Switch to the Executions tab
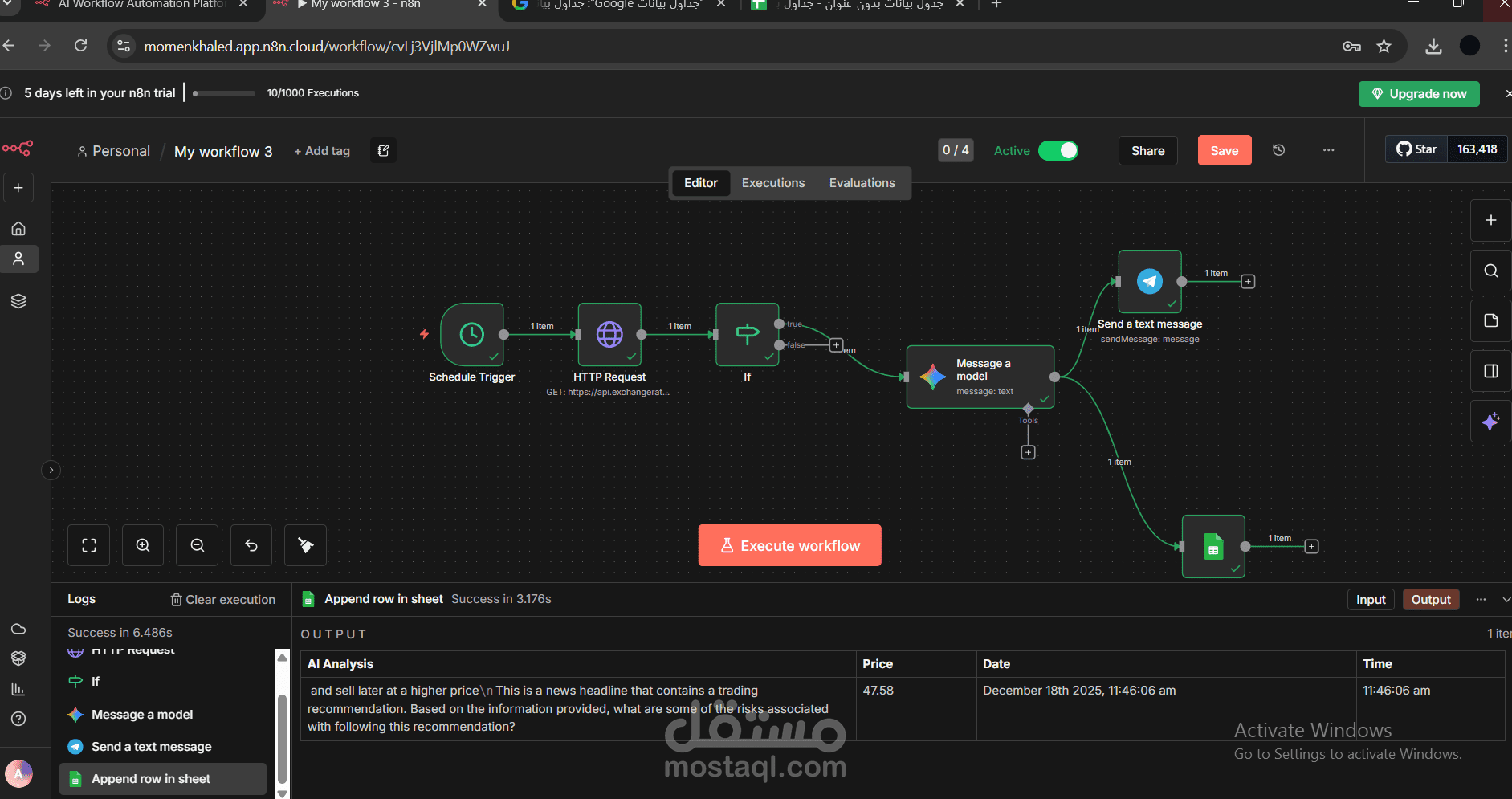 point(773,183)
